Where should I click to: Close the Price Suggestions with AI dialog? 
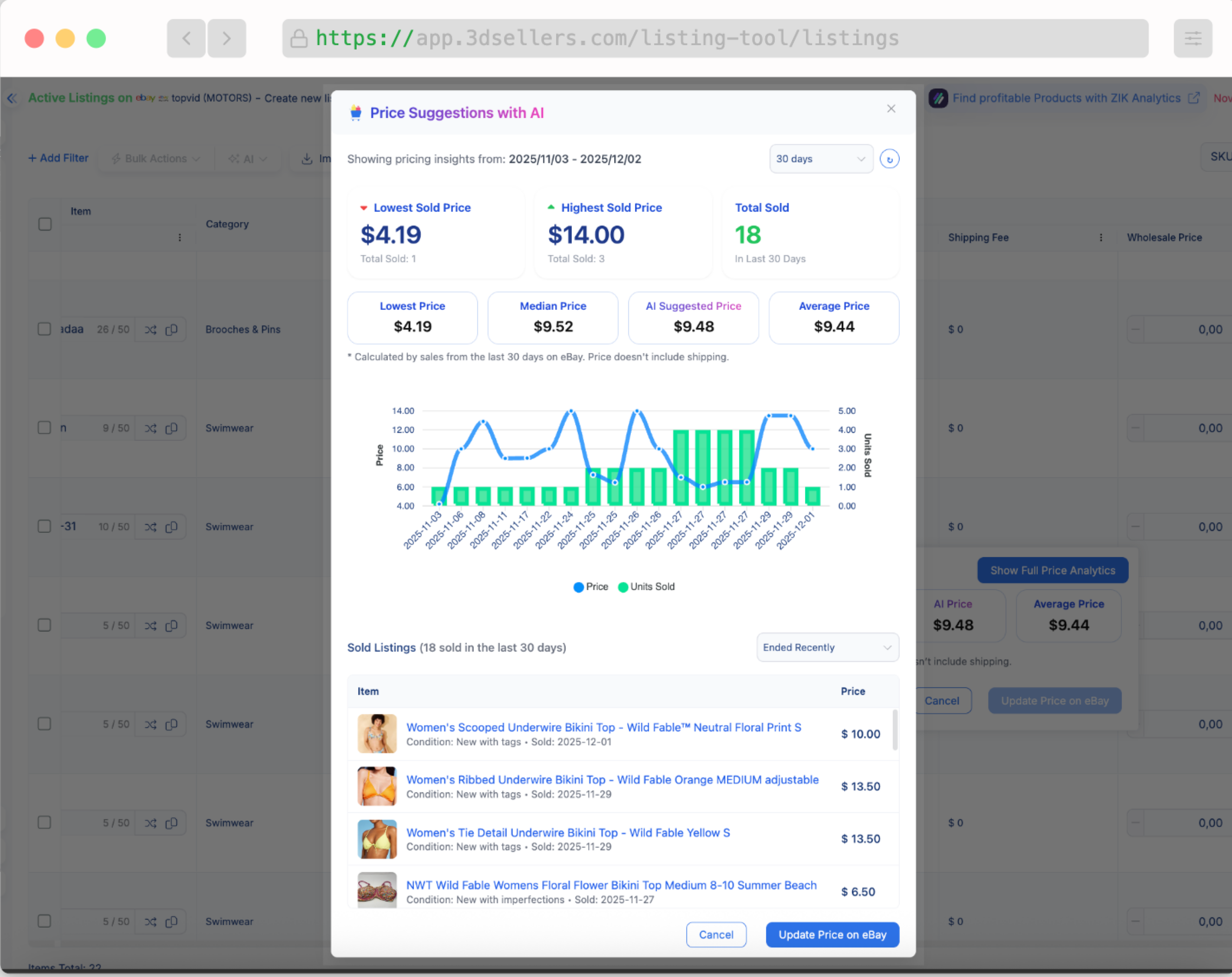[x=891, y=108]
